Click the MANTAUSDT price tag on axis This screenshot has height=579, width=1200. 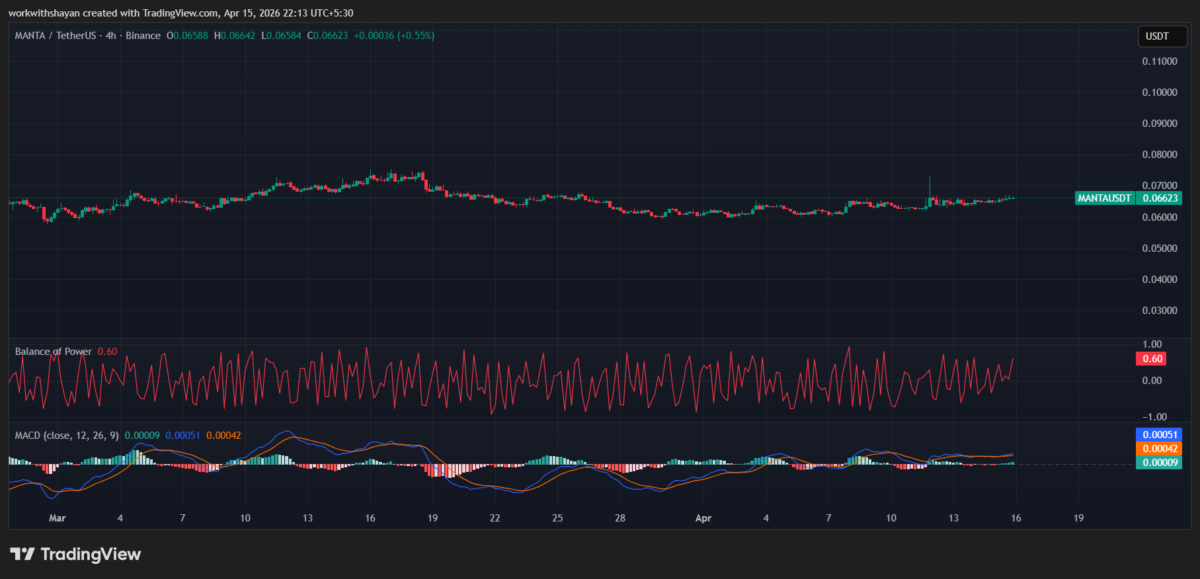(x=1105, y=198)
